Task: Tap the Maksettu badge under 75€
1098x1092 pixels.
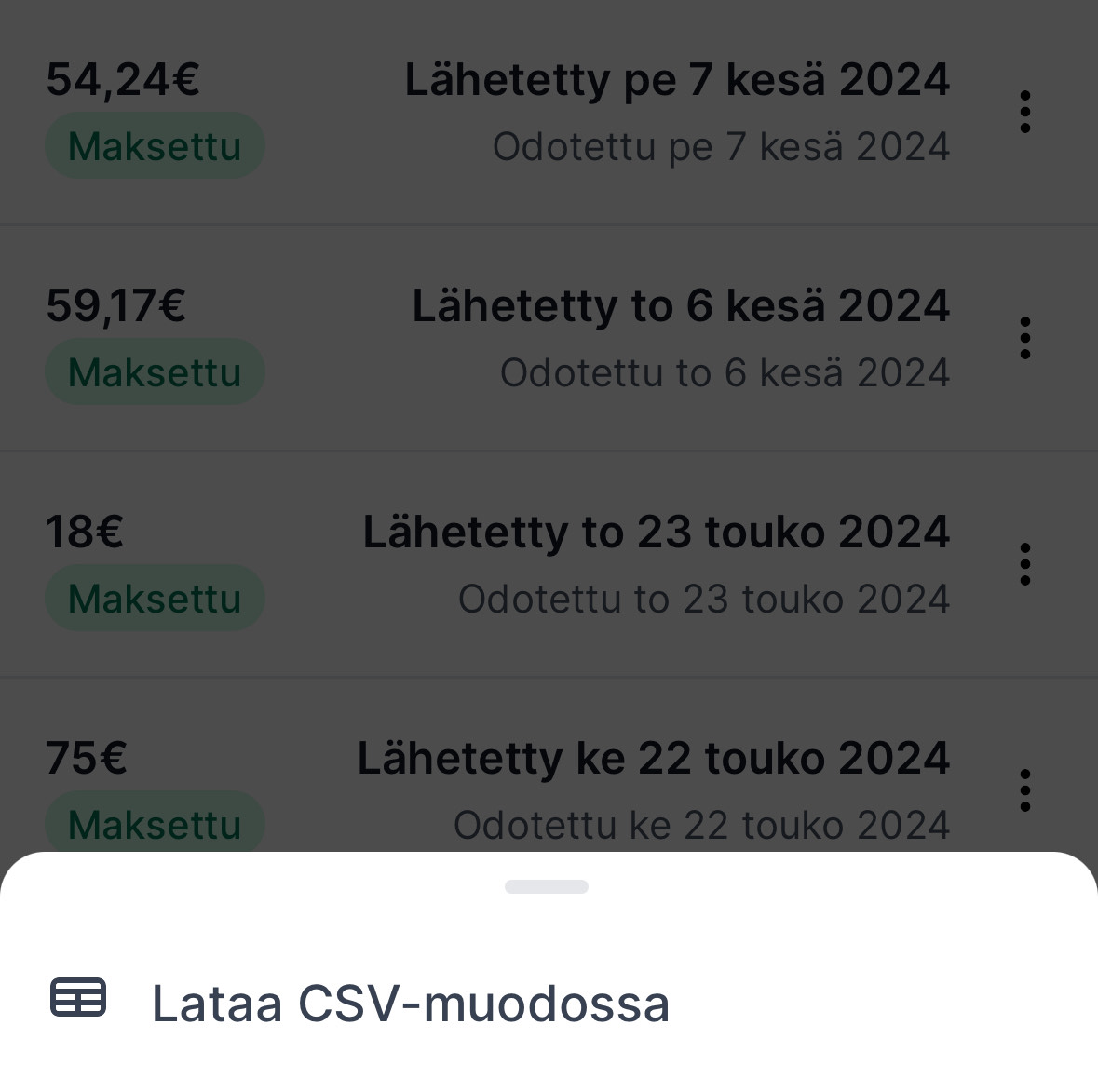Action: tap(155, 824)
